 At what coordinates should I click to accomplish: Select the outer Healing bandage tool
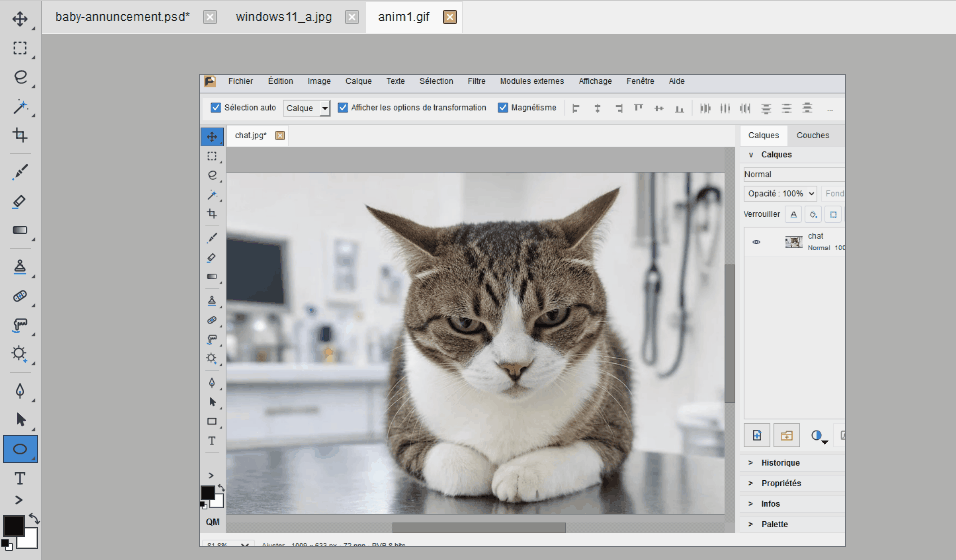(20, 296)
